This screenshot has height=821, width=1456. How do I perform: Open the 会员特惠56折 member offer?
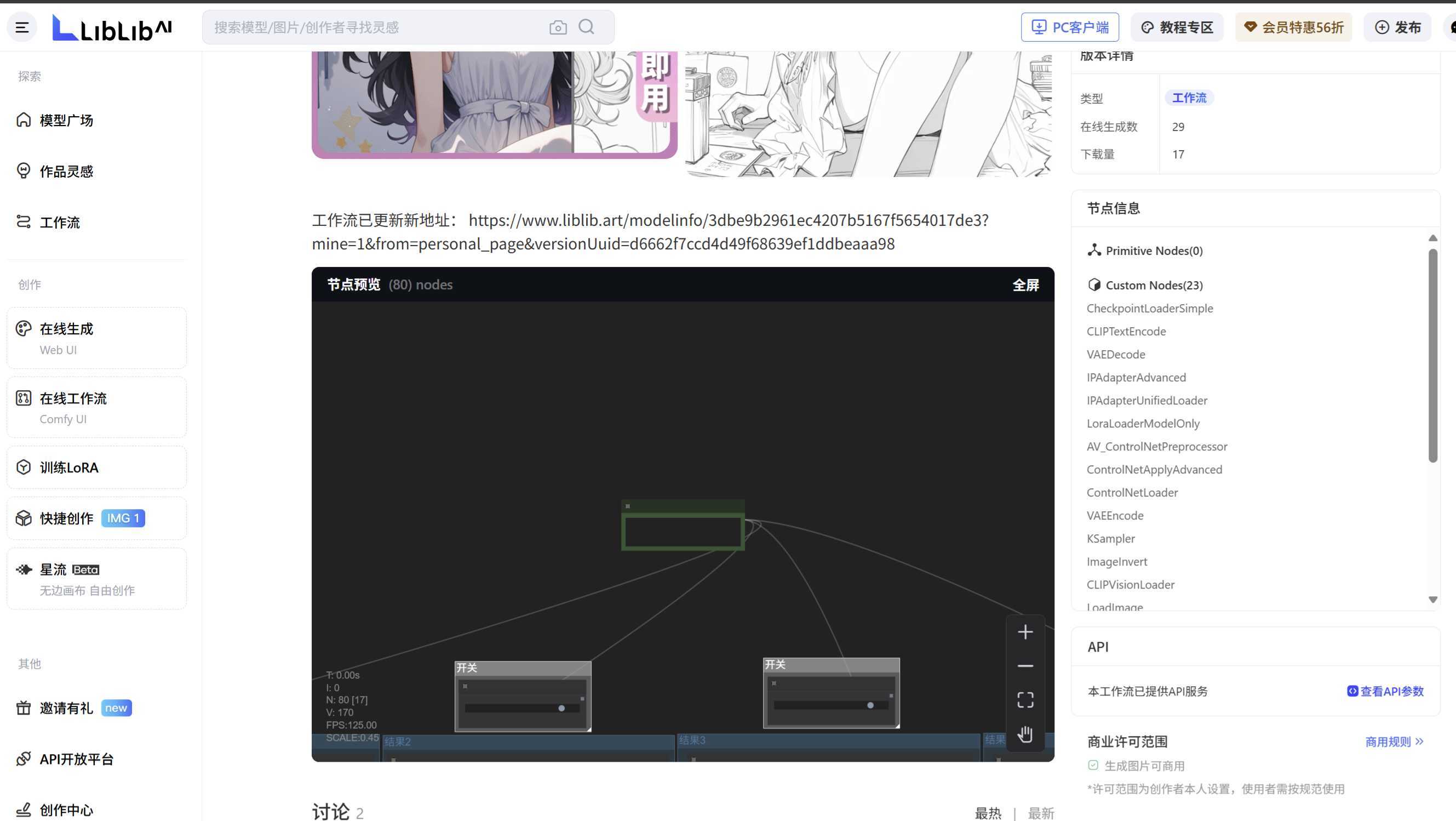coord(1293,27)
